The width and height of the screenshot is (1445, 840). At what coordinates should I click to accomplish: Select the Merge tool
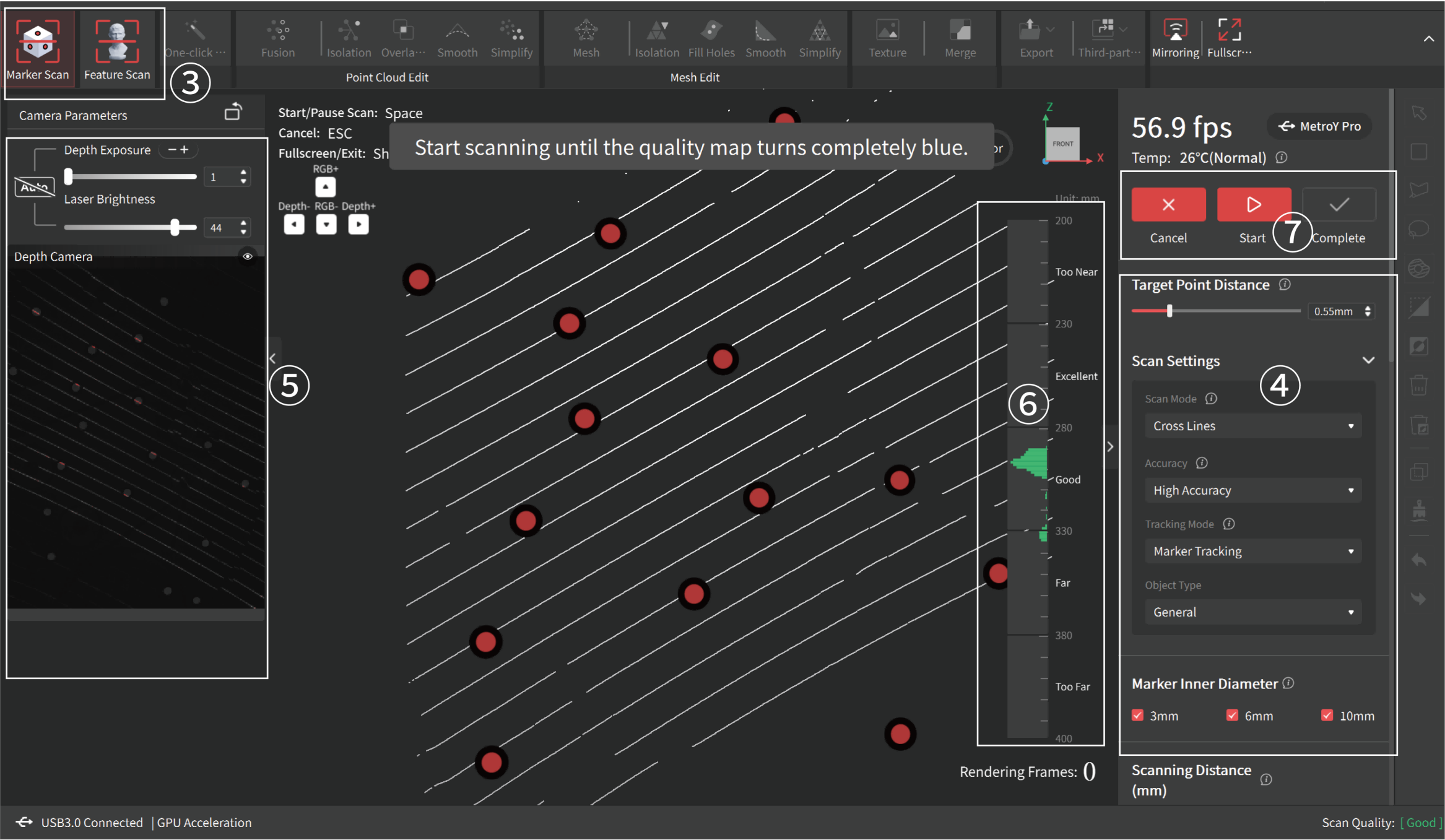point(960,37)
